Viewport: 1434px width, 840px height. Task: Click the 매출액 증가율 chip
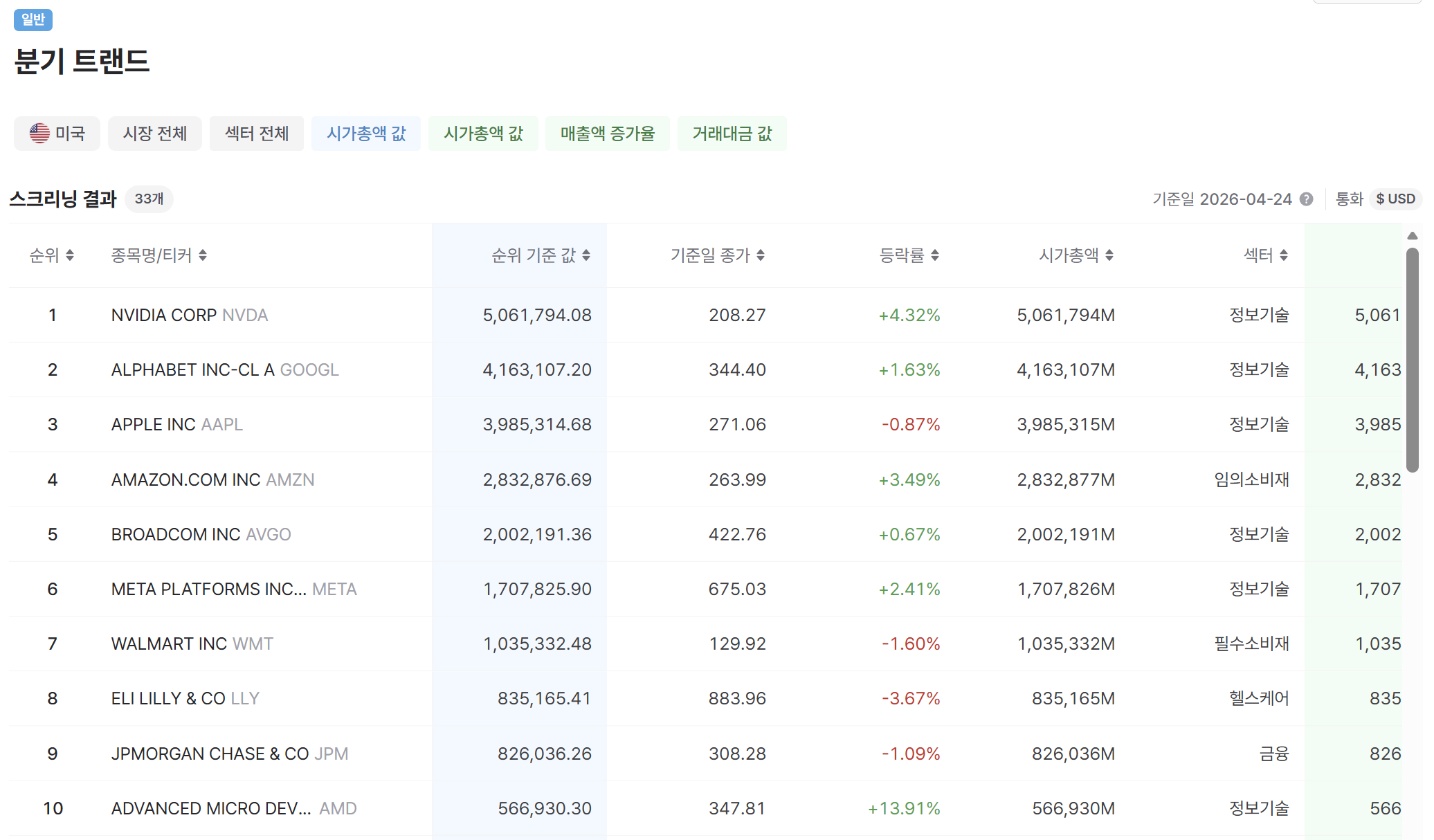point(608,134)
